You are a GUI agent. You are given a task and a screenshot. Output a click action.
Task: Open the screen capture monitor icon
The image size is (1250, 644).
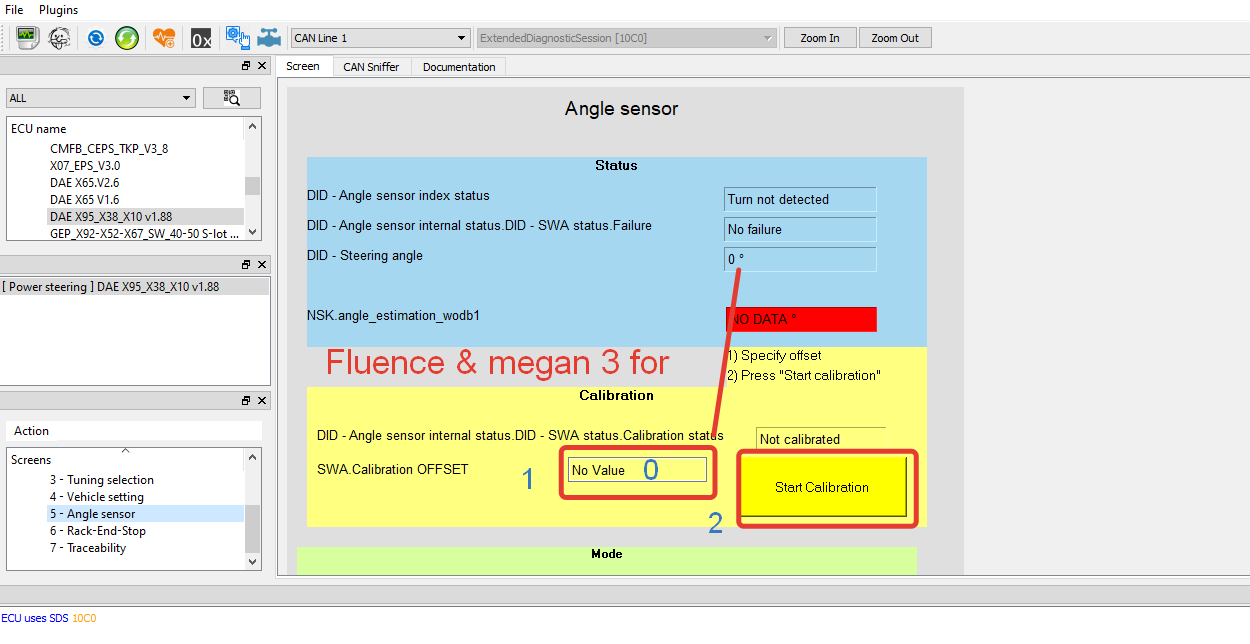[x=27, y=37]
